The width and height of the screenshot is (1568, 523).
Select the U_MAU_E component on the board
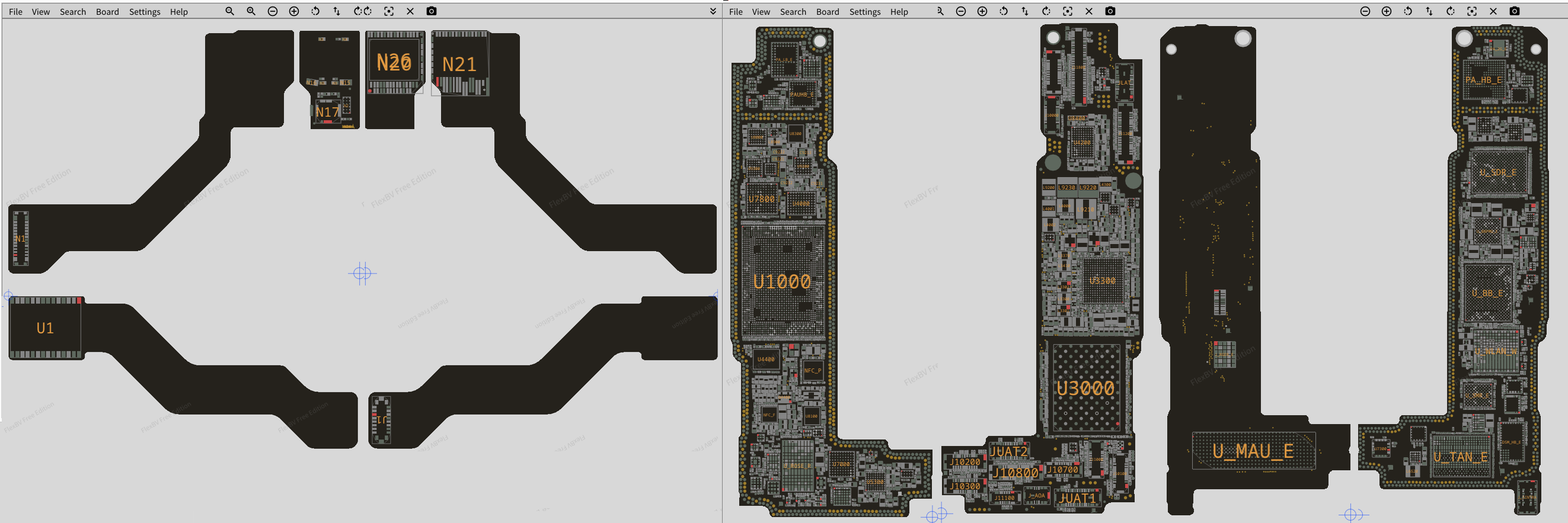point(1253,451)
